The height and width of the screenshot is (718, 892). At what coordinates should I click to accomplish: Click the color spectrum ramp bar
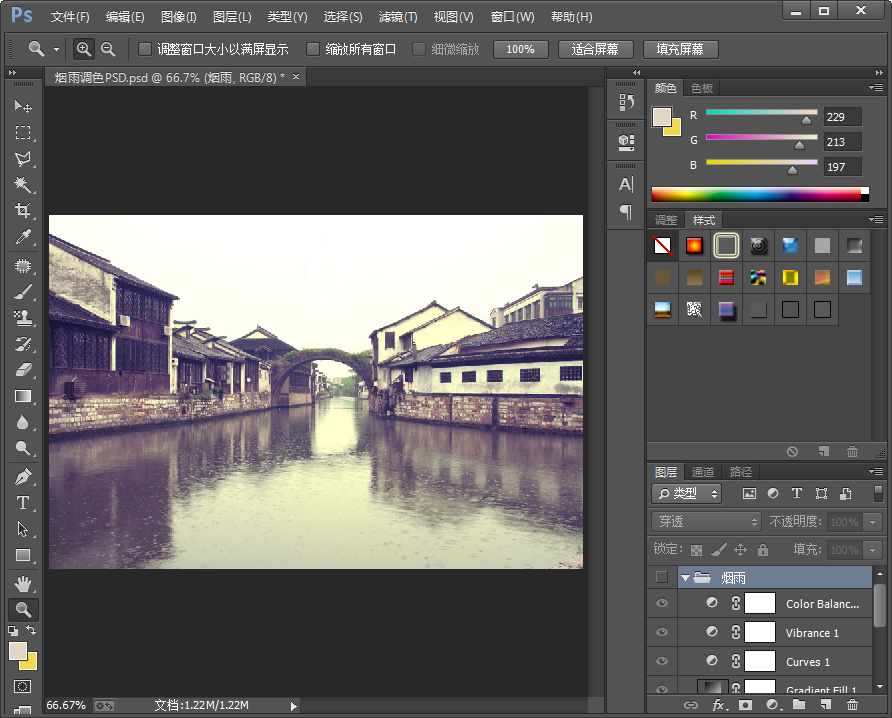pos(755,194)
